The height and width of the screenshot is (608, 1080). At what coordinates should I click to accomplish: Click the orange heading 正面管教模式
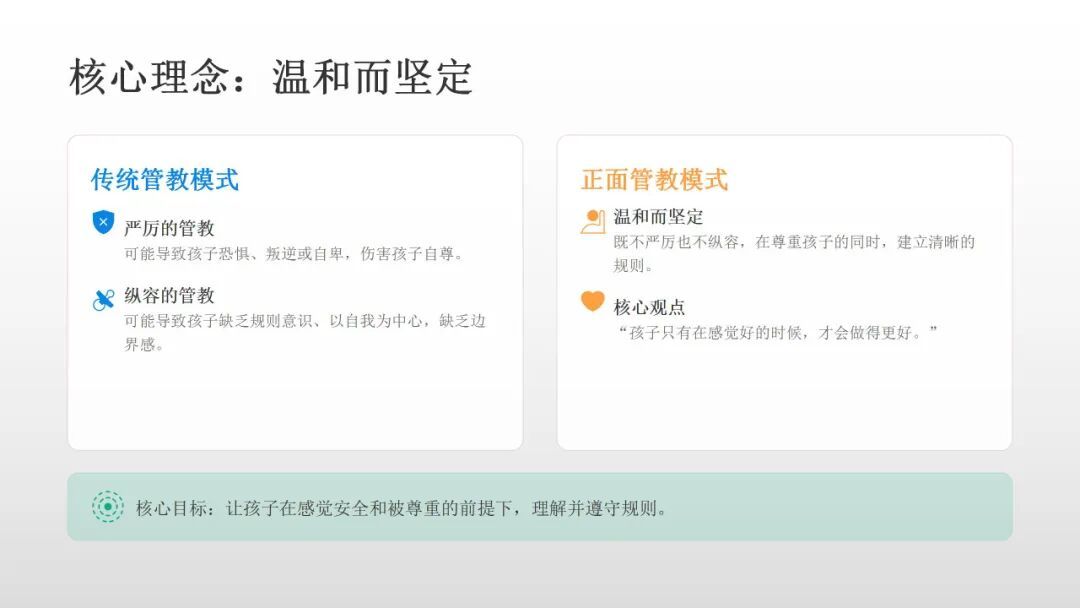pos(655,180)
